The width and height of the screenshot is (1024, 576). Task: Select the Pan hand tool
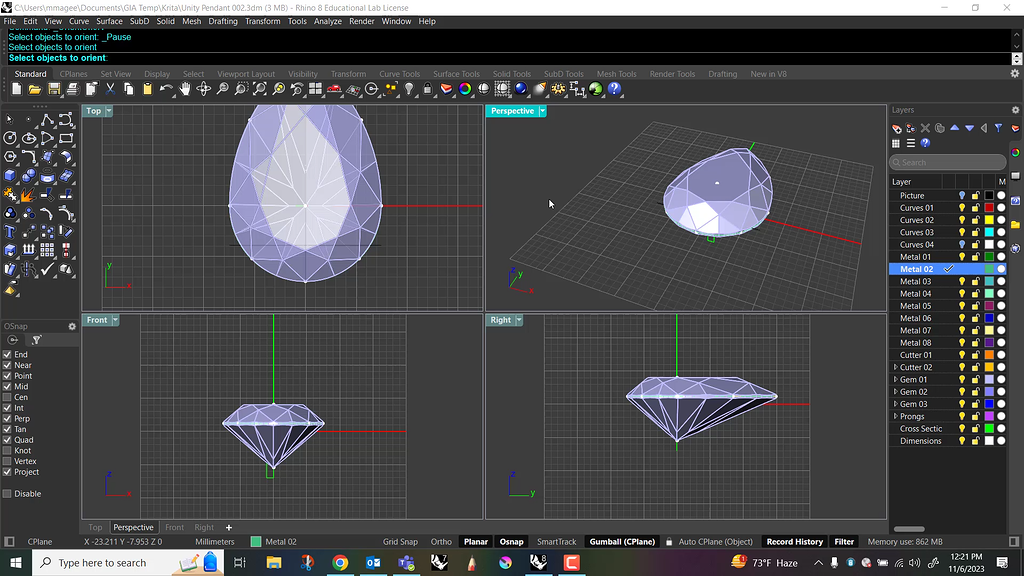[185, 89]
